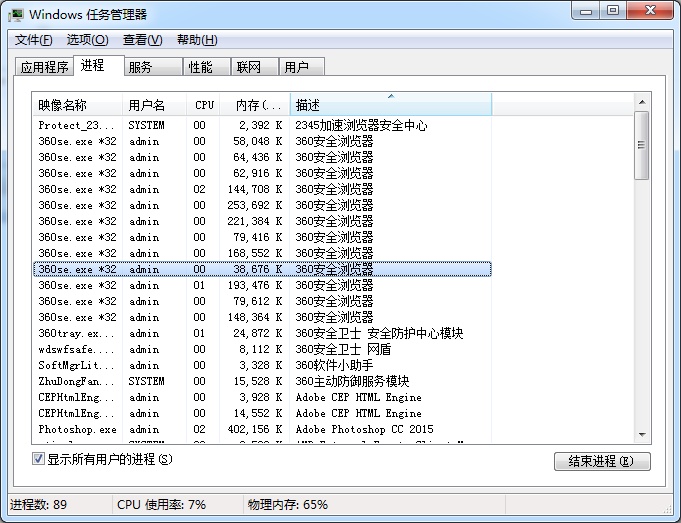Select the 360se.exe row using 79,416 K

point(262,237)
